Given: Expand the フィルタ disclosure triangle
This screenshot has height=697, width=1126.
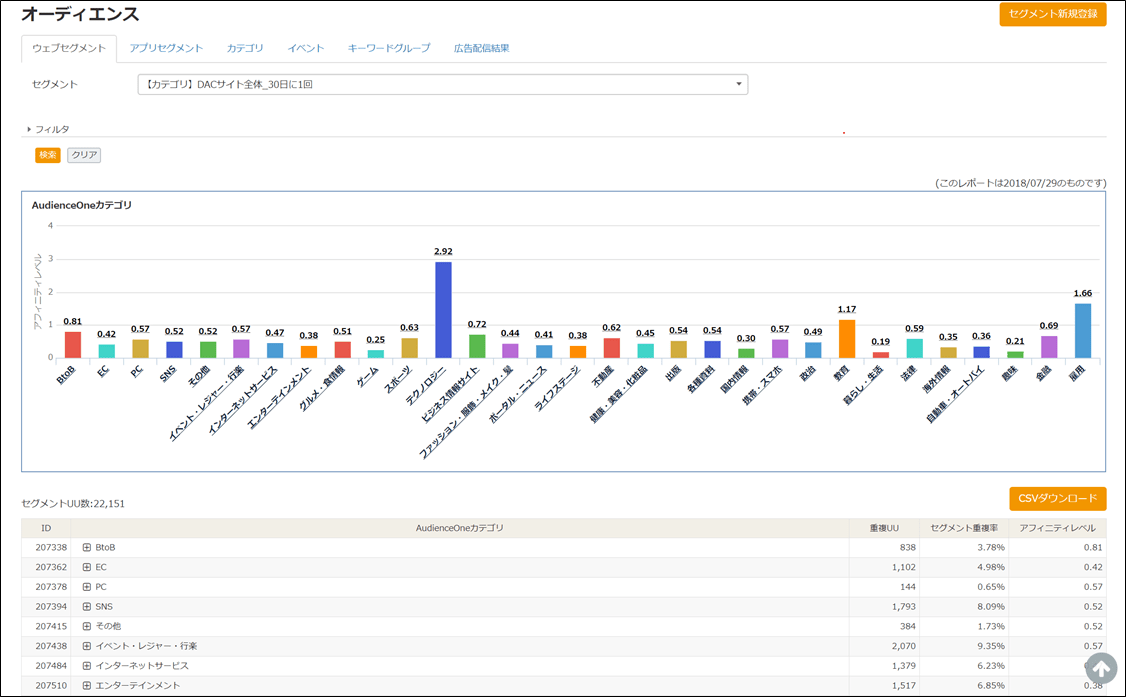Looking at the screenshot, I should pyautogui.click(x=30, y=129).
